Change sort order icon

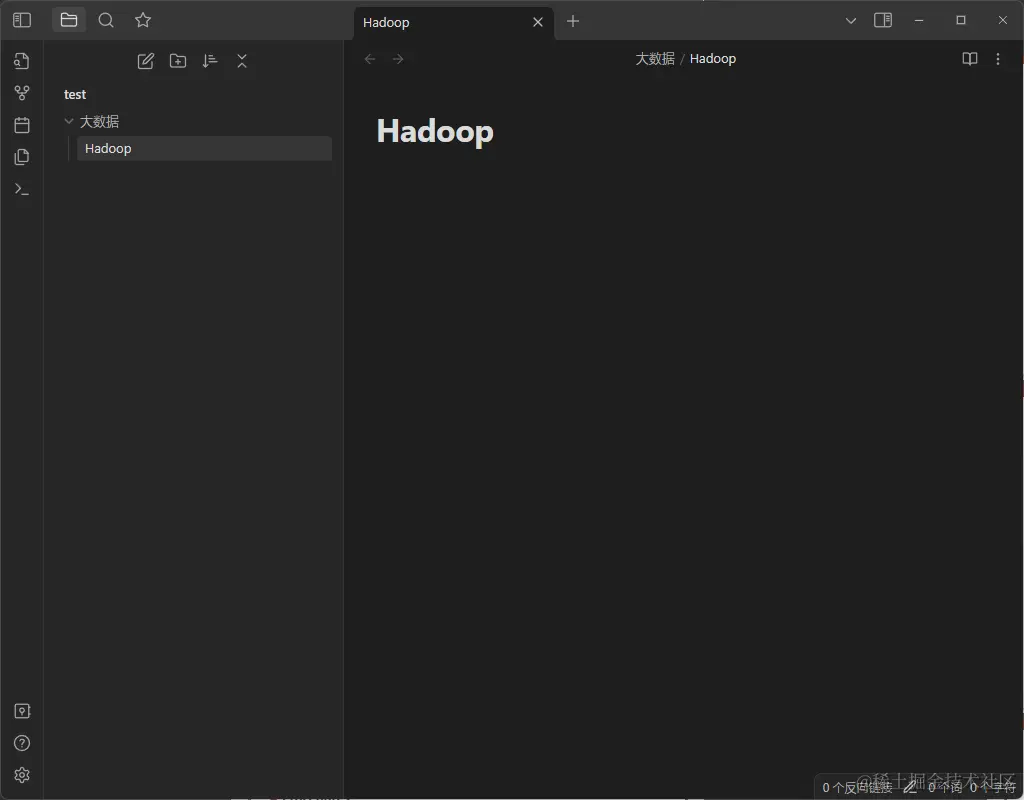pyautogui.click(x=210, y=61)
